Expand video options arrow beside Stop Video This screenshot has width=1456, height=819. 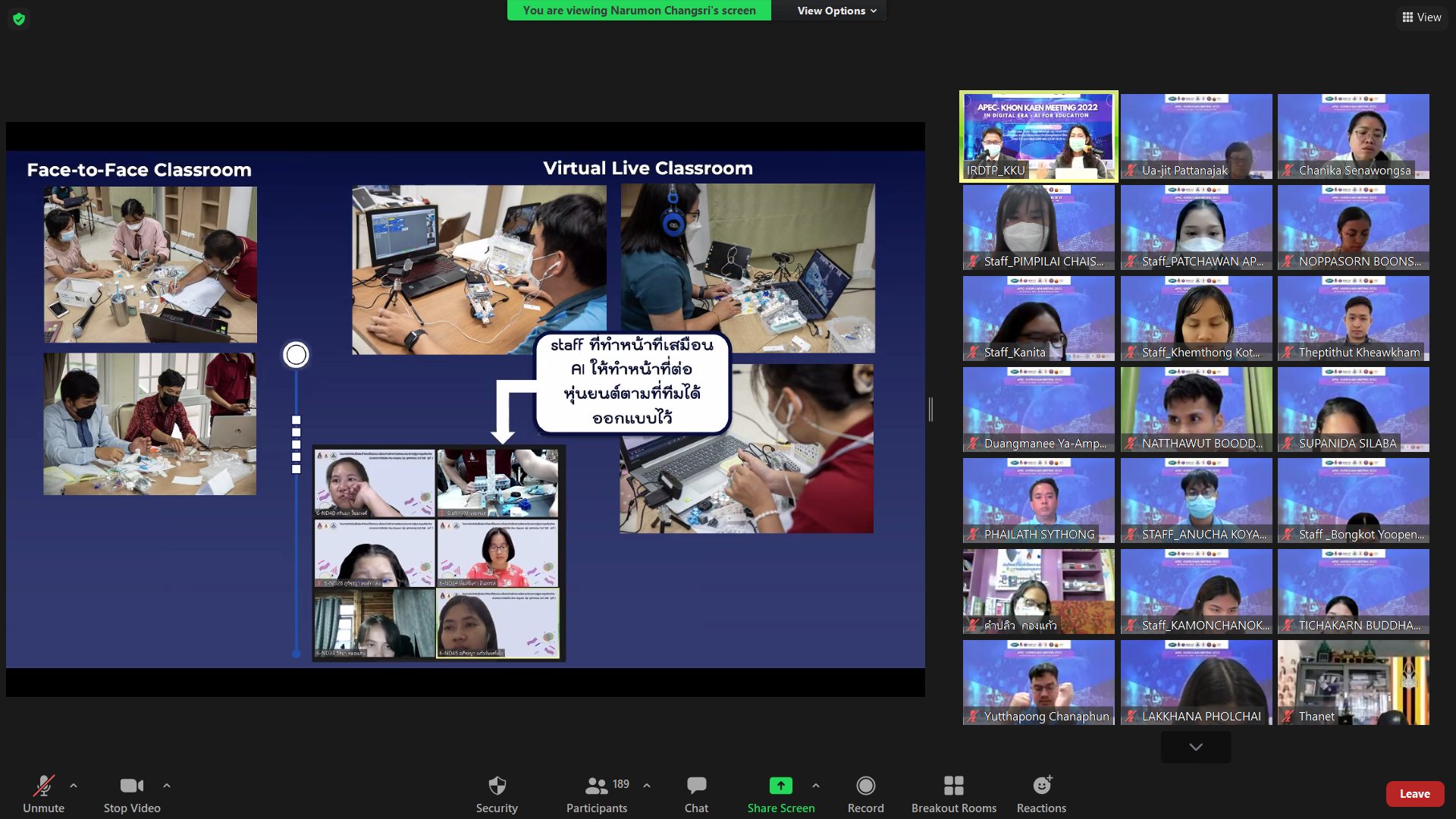(x=167, y=786)
